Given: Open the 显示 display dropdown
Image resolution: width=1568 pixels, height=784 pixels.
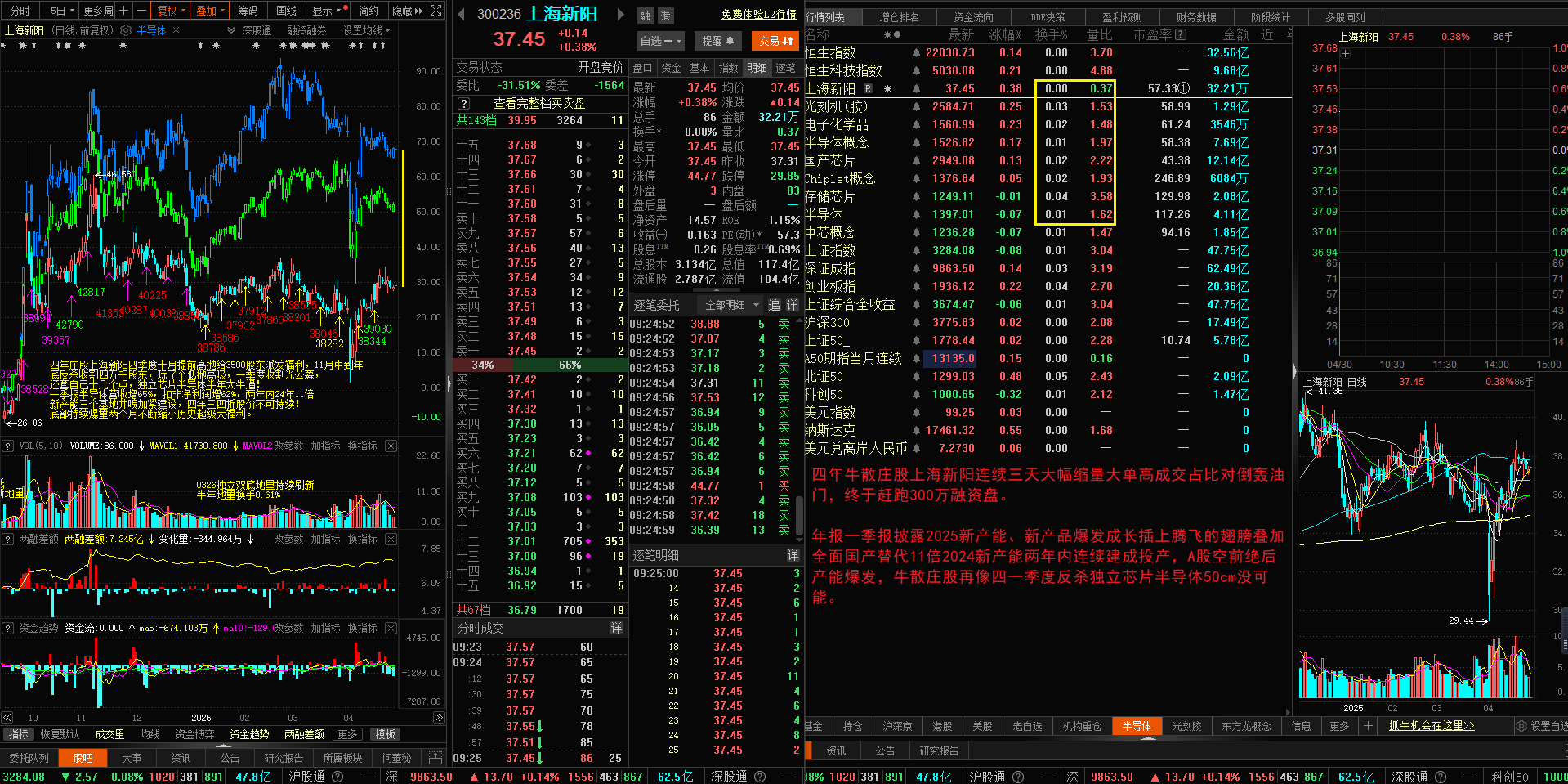Looking at the screenshot, I should click(326, 11).
